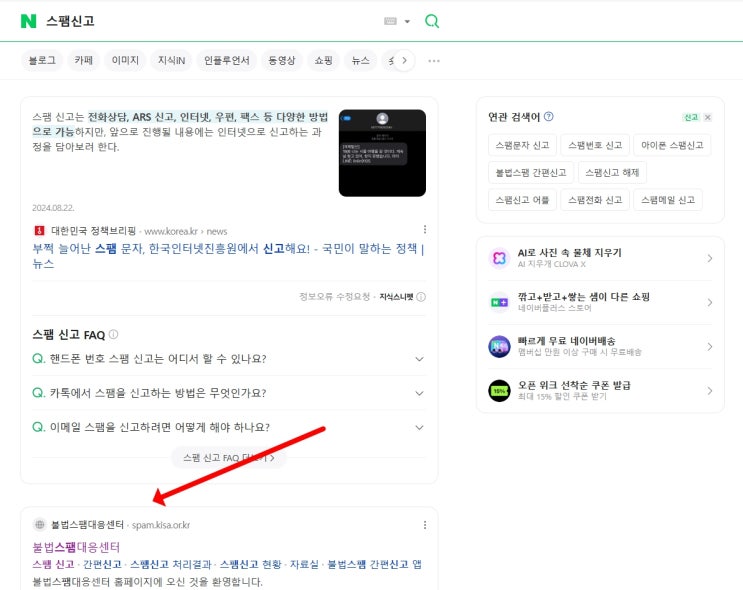Click the CLOVA X AI eraser icon

click(499, 258)
